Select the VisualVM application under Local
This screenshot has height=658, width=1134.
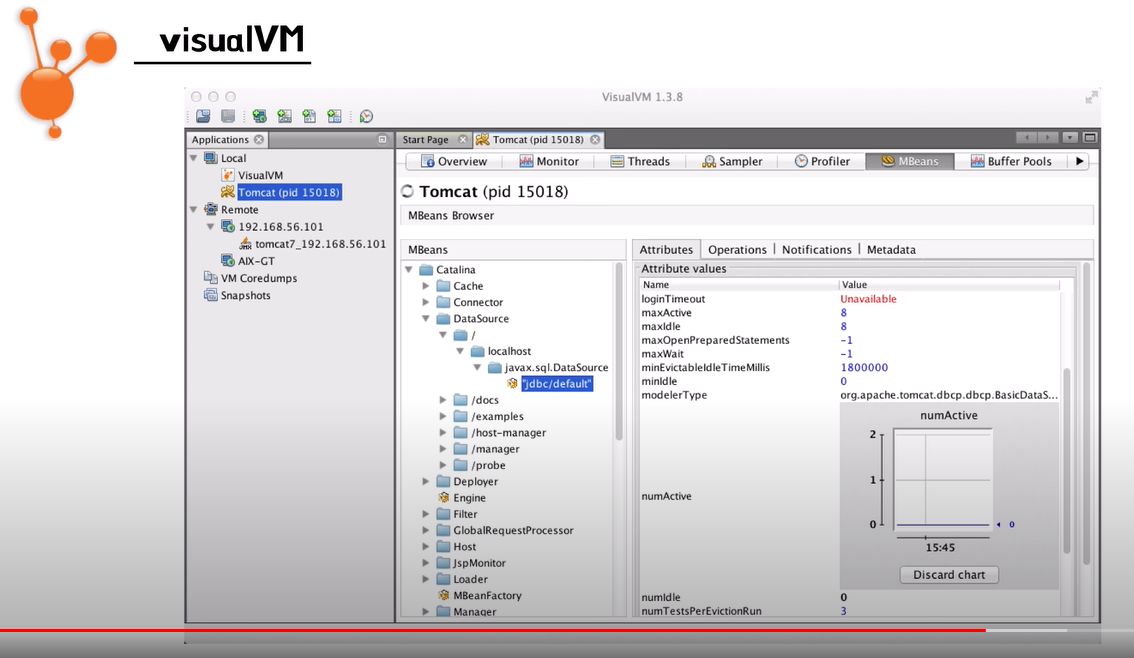(x=260, y=175)
